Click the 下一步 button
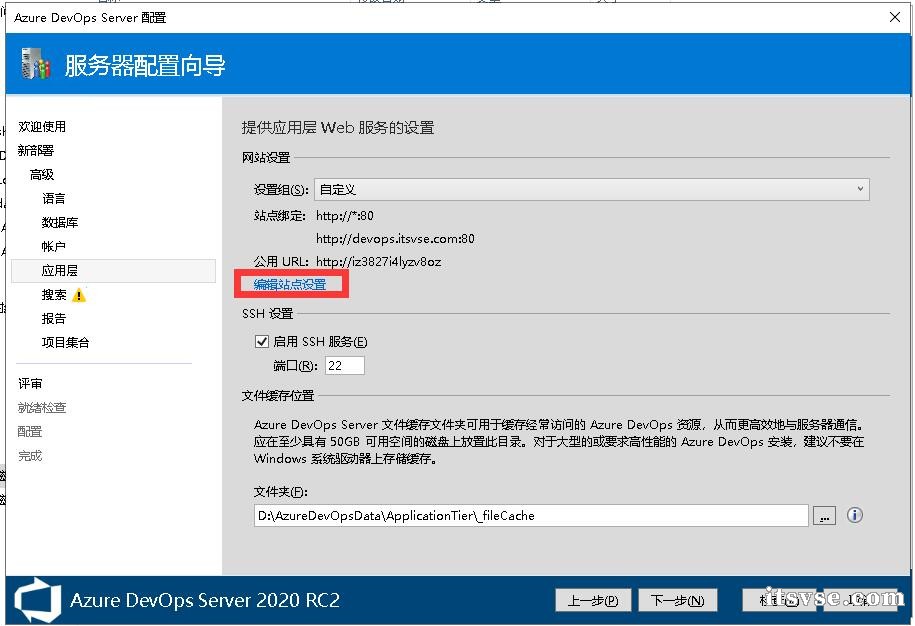This screenshot has height=626, width=915. (677, 600)
